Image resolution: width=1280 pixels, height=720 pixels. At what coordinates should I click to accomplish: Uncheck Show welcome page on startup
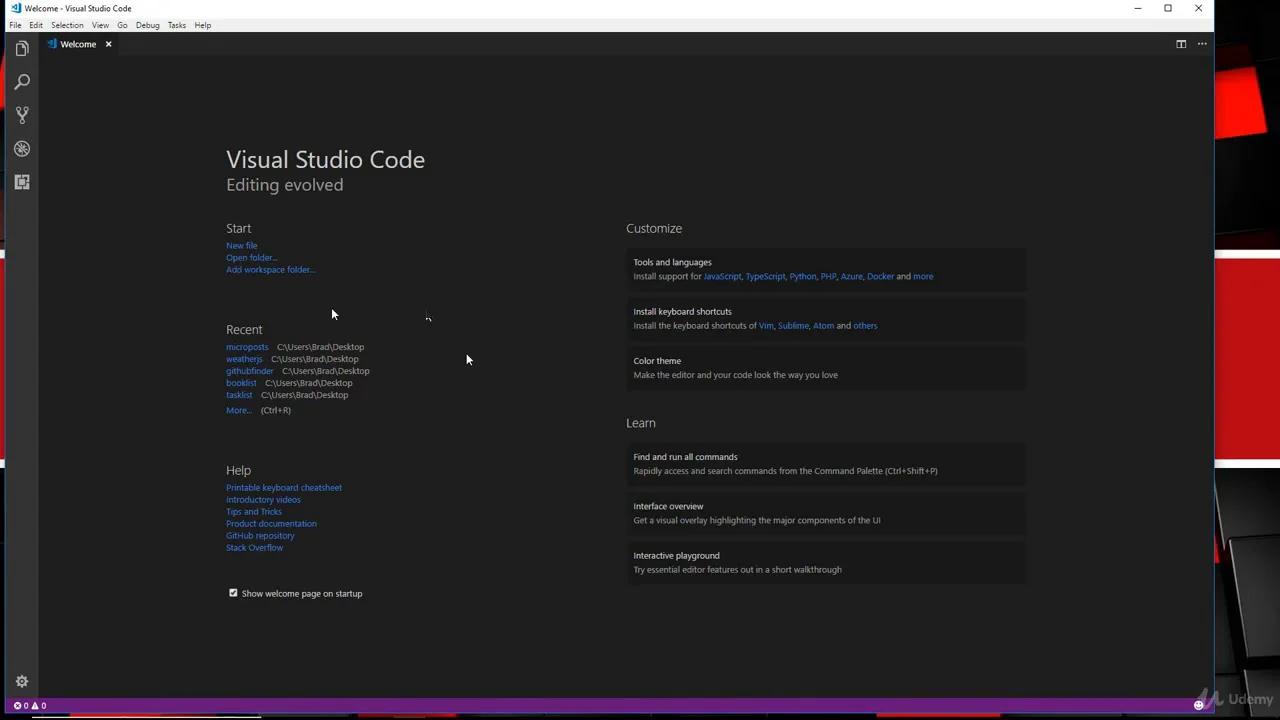(233, 593)
